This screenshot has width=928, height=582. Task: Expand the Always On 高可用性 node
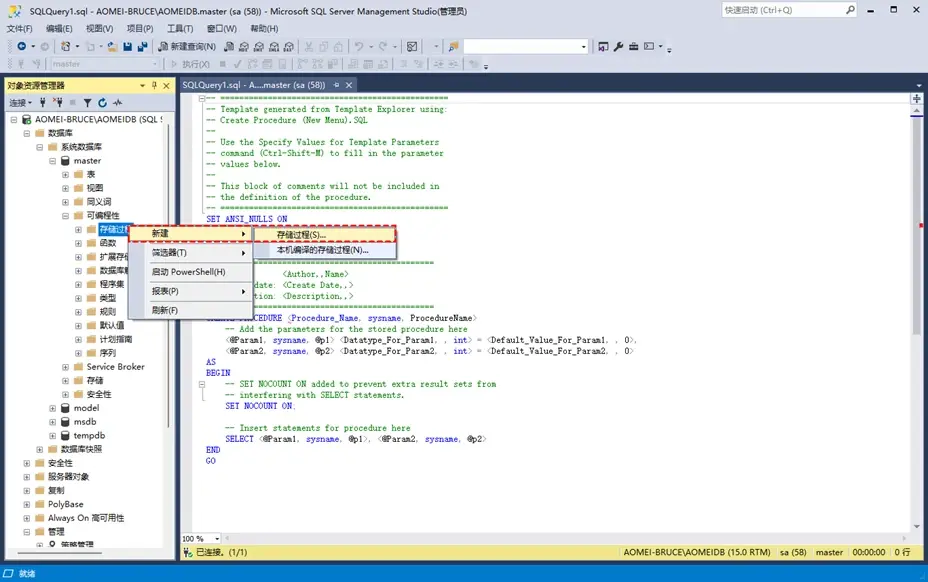(27, 517)
